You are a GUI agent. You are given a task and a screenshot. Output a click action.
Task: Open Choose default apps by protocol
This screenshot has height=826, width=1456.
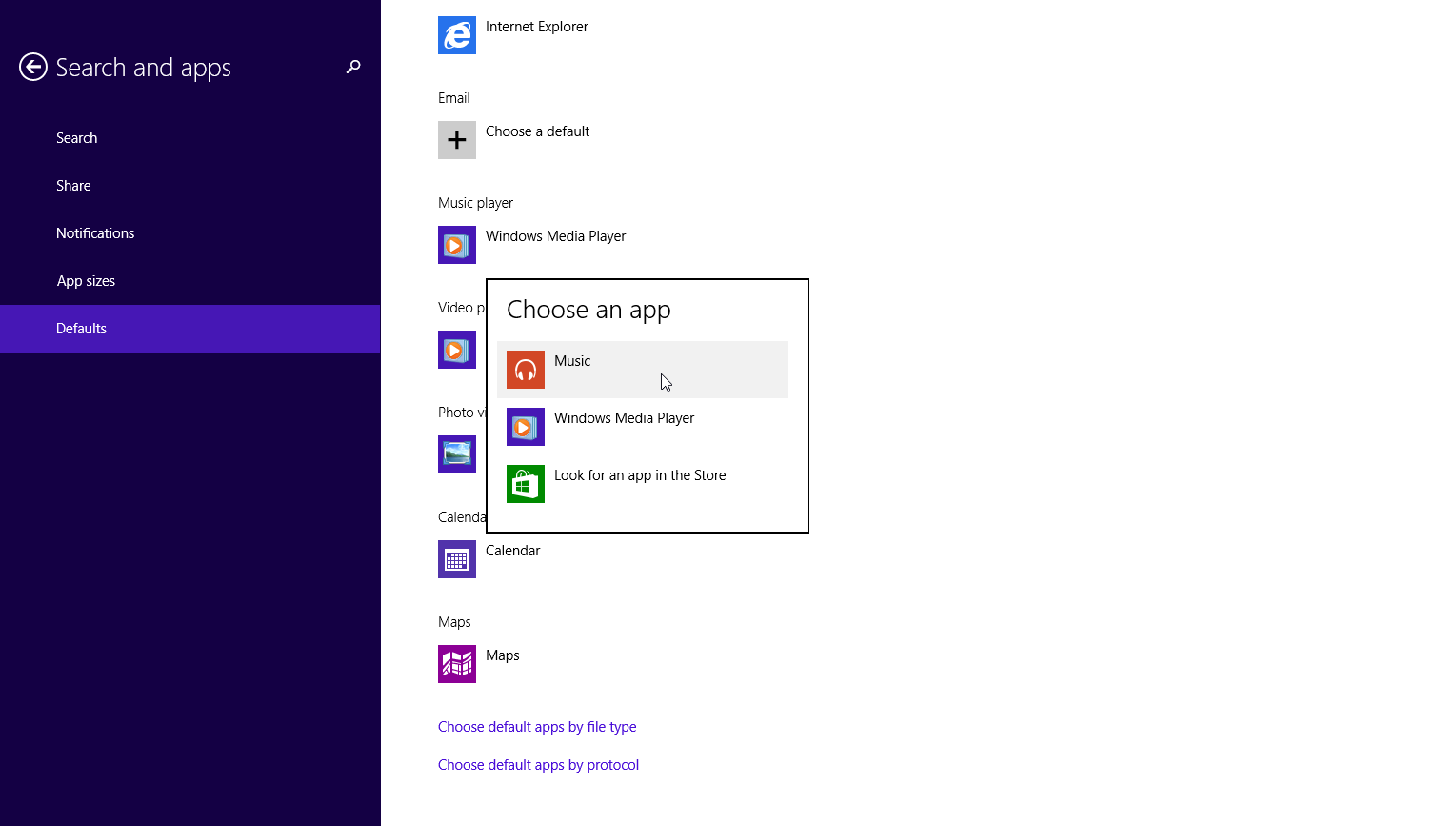(538, 765)
